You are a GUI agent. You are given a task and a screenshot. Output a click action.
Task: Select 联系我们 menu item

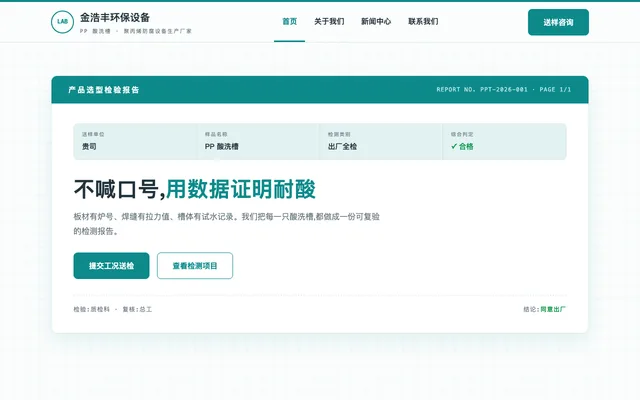pyautogui.click(x=423, y=22)
